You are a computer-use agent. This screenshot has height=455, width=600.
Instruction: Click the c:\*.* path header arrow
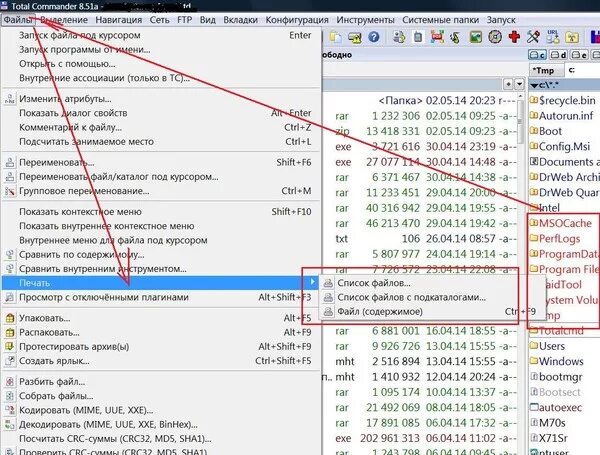(534, 85)
